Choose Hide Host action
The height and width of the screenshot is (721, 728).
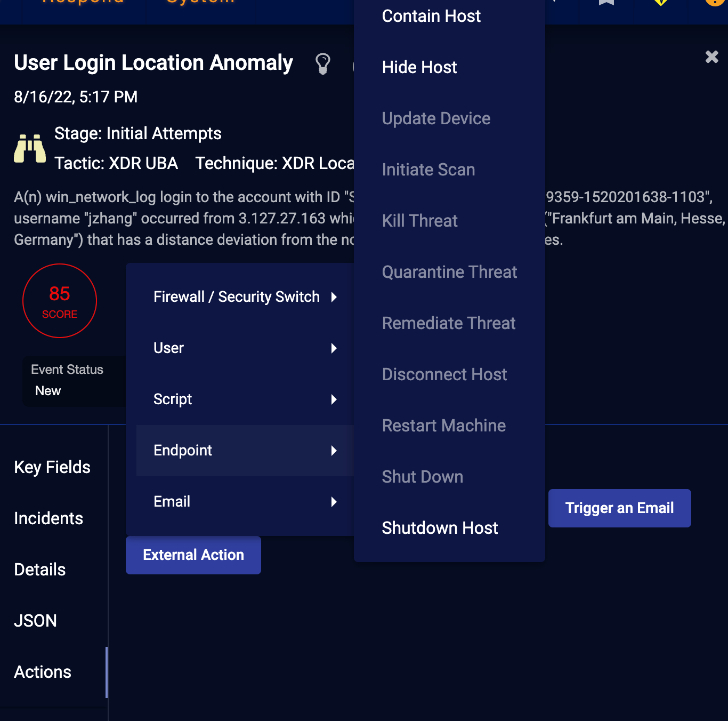tap(419, 67)
